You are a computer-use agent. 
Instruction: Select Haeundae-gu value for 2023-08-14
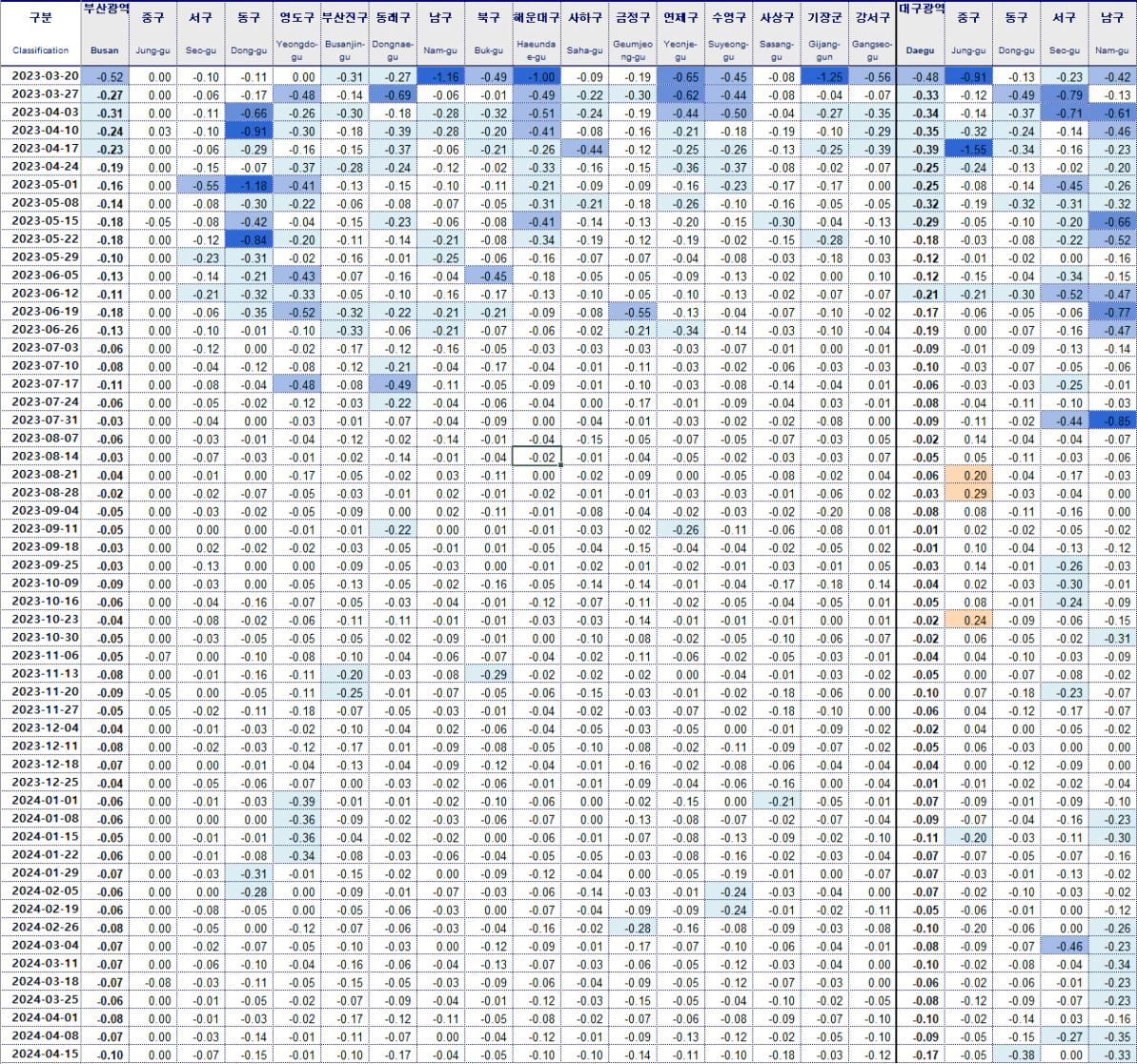[x=537, y=457]
